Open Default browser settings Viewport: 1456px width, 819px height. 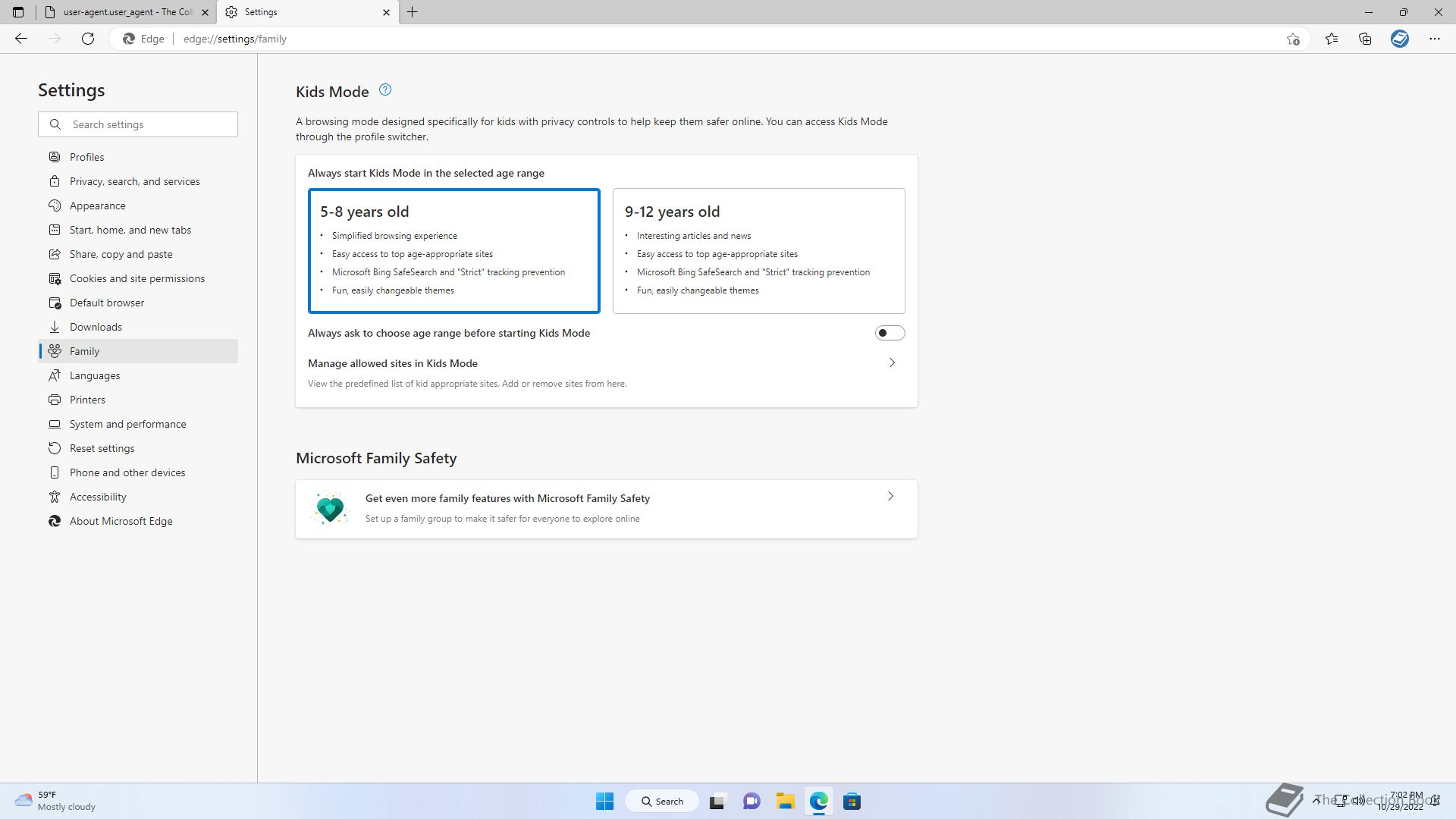click(x=138, y=303)
